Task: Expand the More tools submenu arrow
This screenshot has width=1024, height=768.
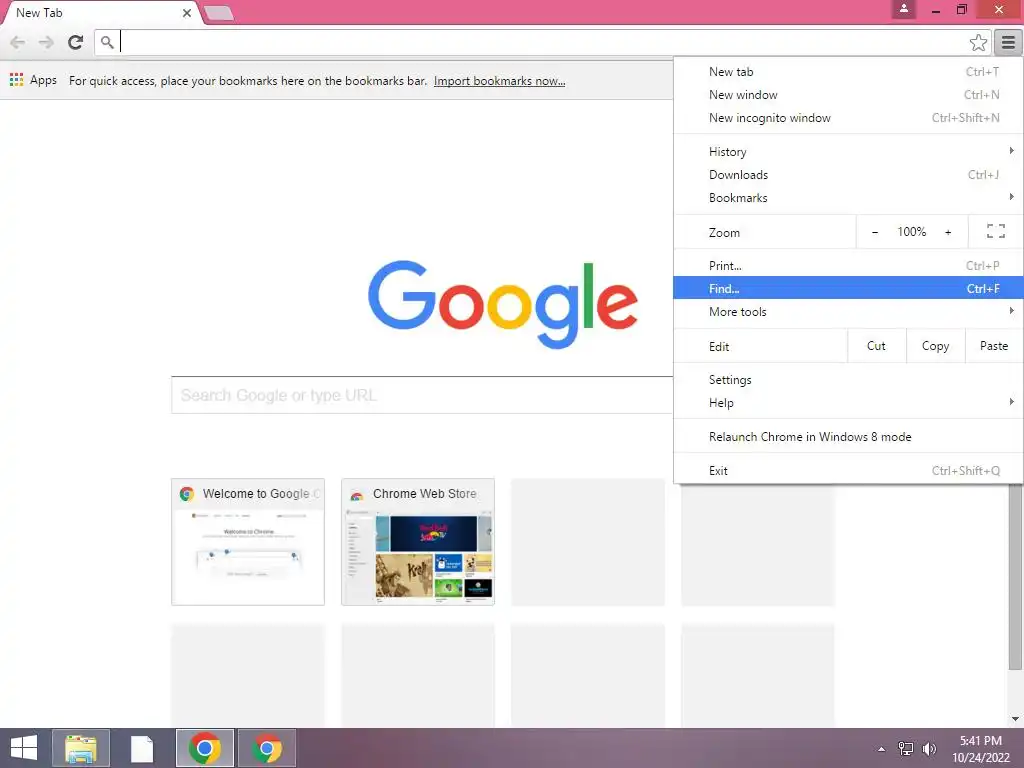Action: [1011, 311]
